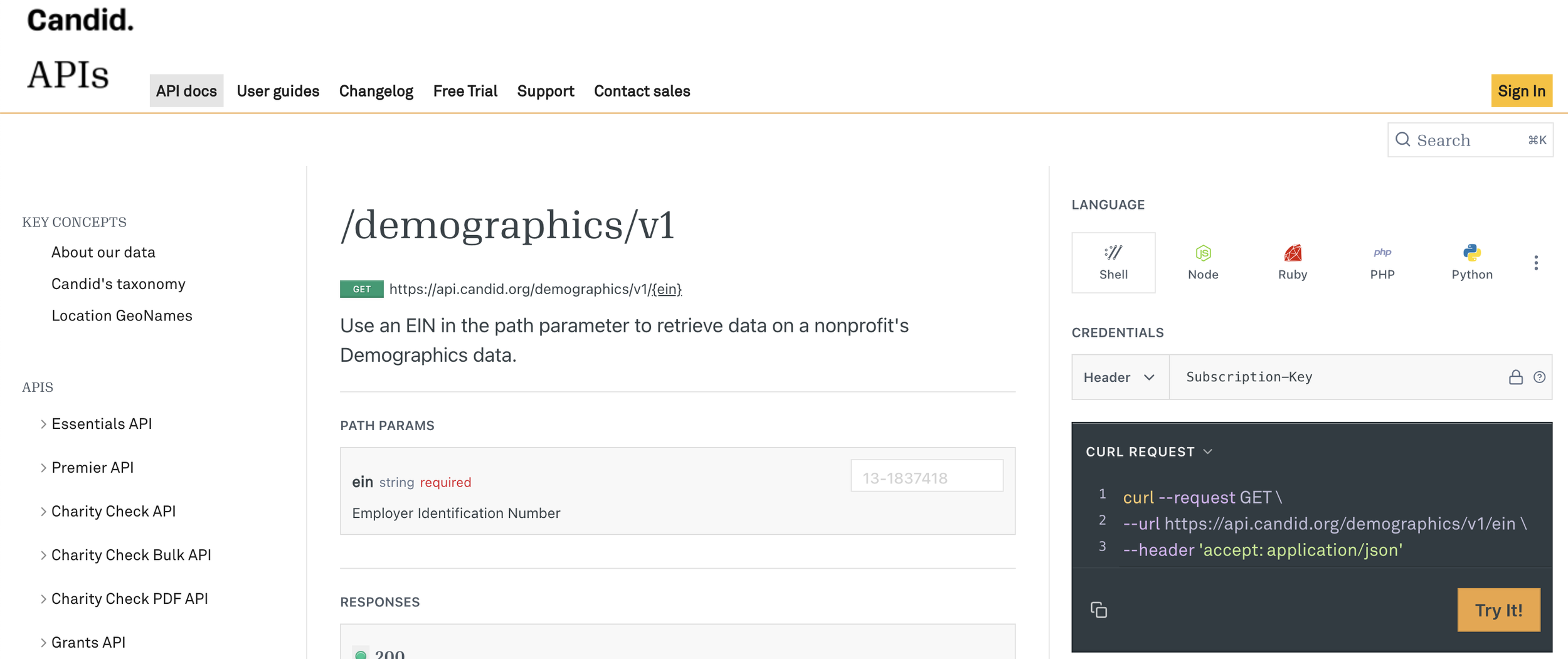This screenshot has width=1568, height=659.
Task: Click the help question mark icon in credentials
Action: (x=1539, y=377)
